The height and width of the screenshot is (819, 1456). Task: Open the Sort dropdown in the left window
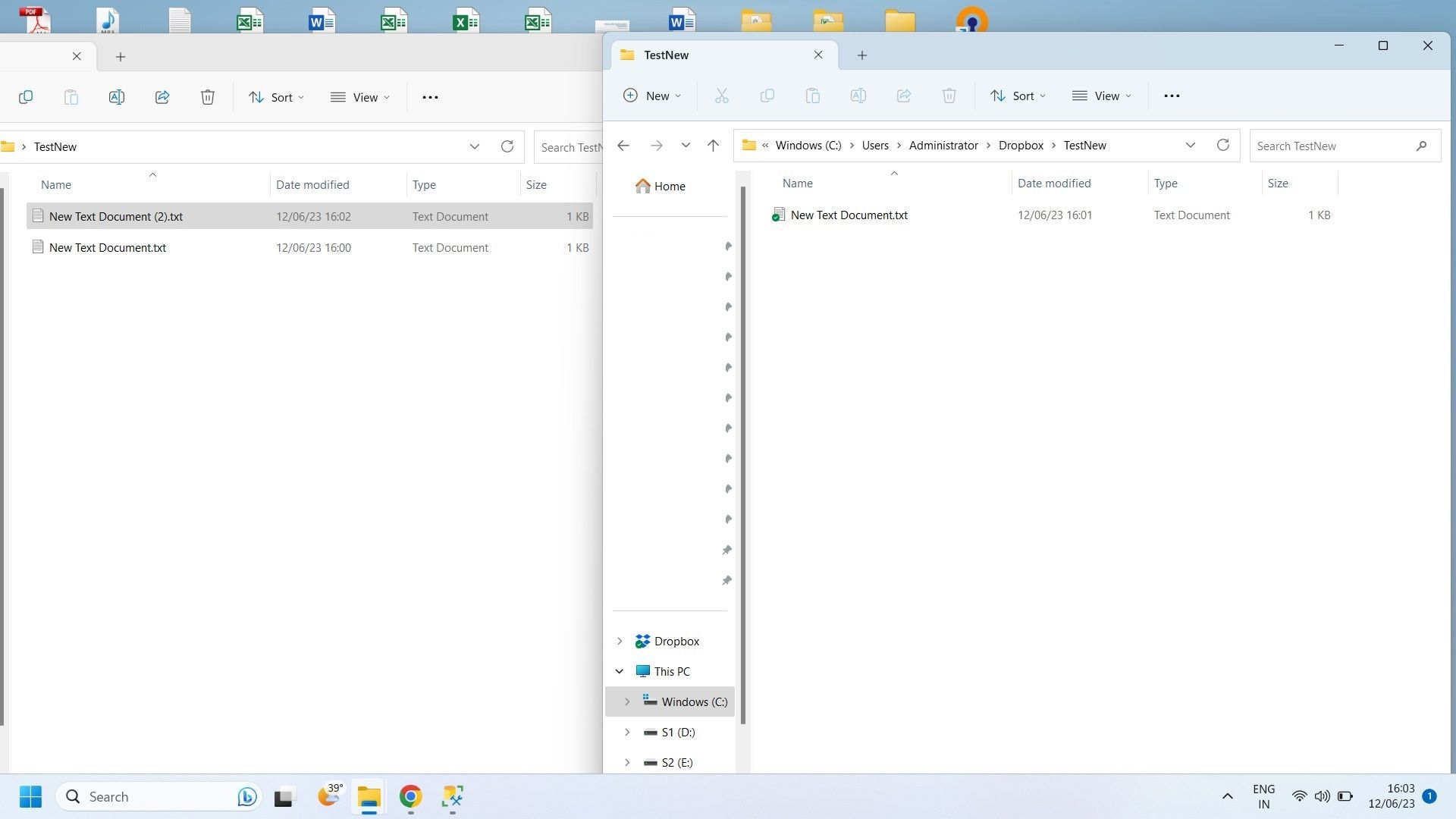pos(276,97)
